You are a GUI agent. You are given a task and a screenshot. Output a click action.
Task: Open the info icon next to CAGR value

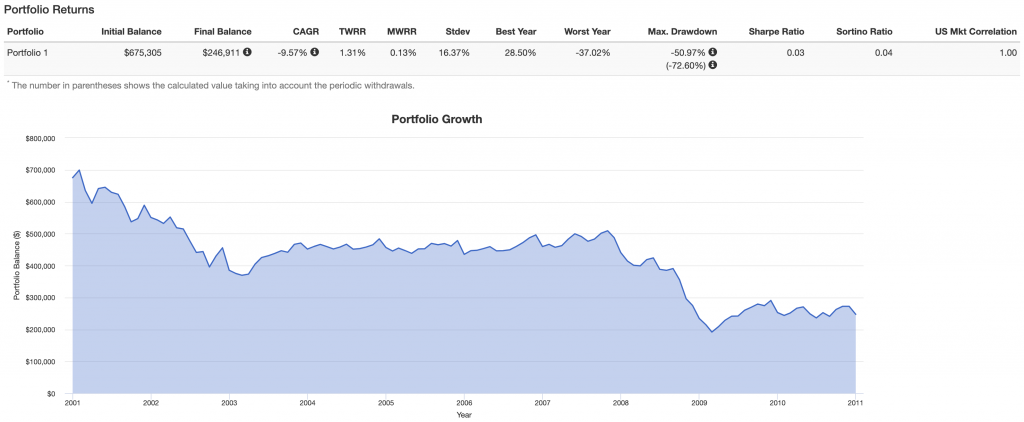pos(315,52)
